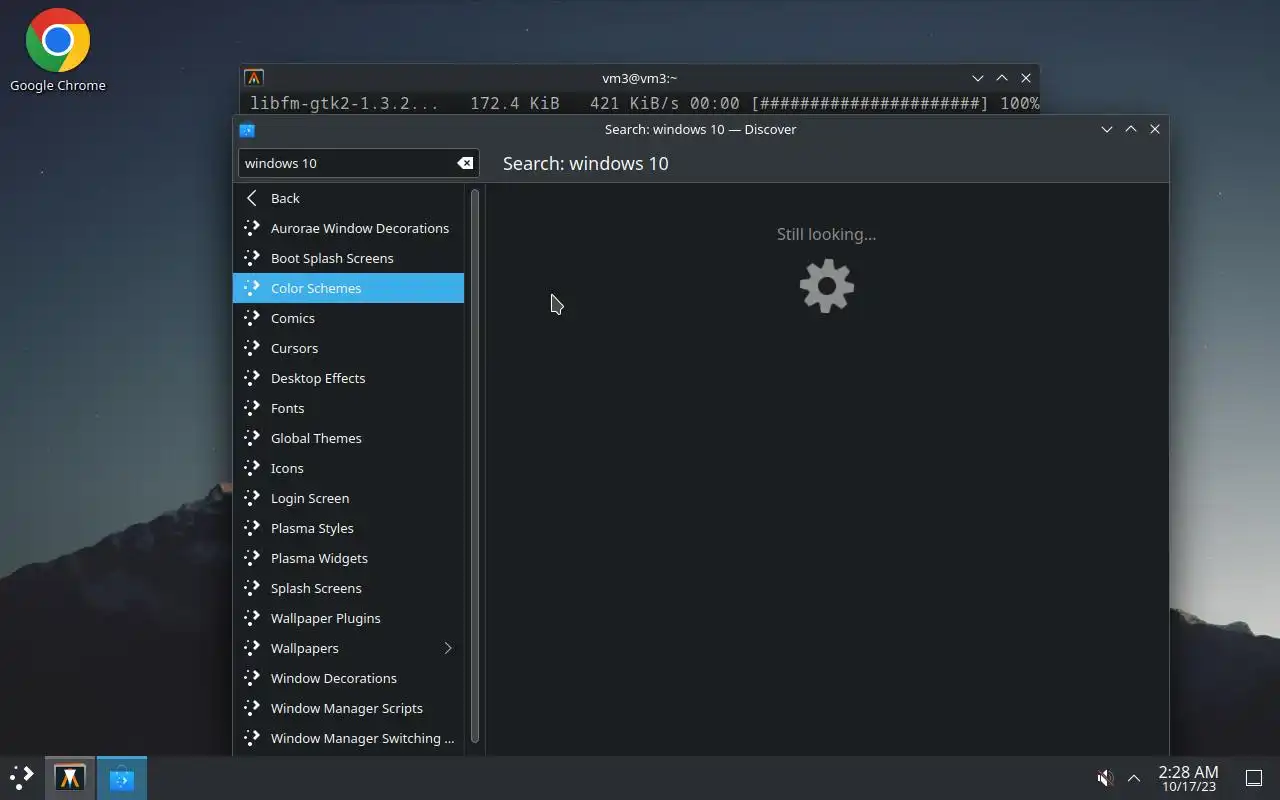This screenshot has width=1280, height=800.
Task: Maximize the Discover window
Action: (x=1131, y=129)
